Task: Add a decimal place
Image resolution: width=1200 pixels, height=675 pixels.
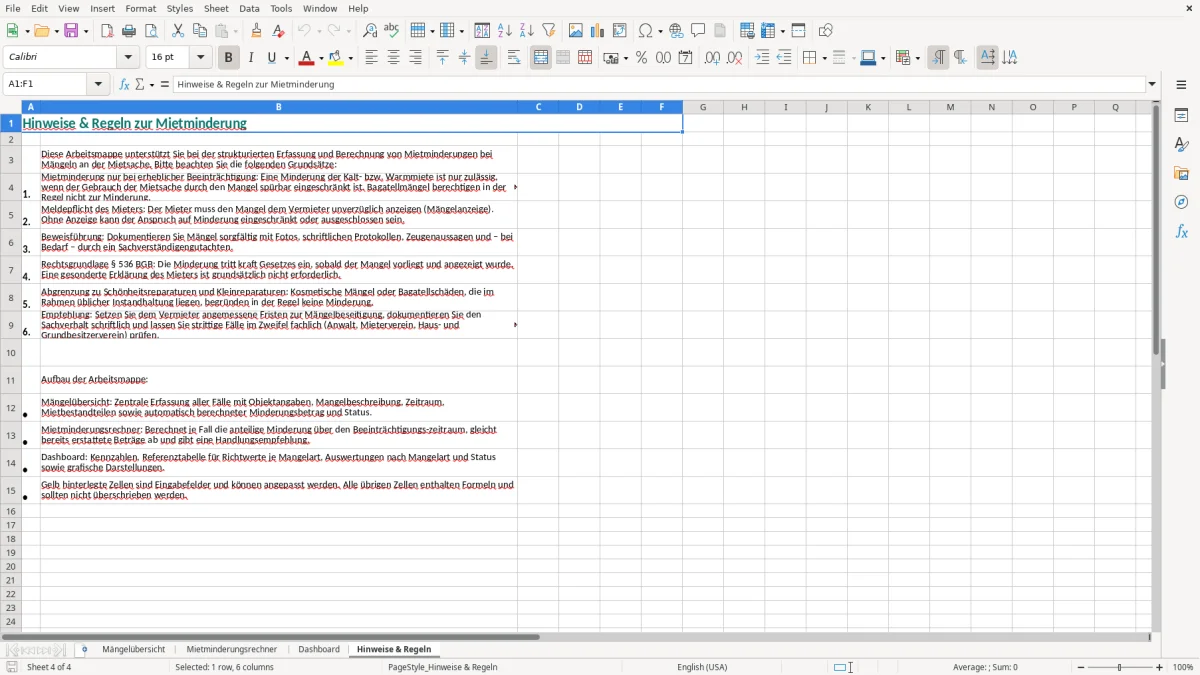Action: (x=712, y=58)
